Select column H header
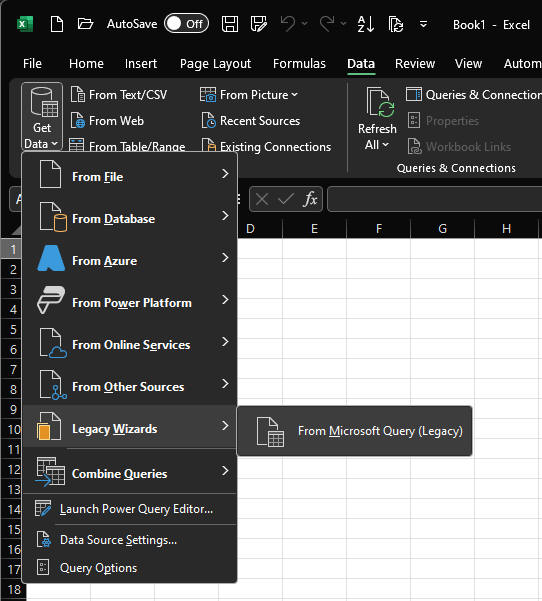 [506, 229]
